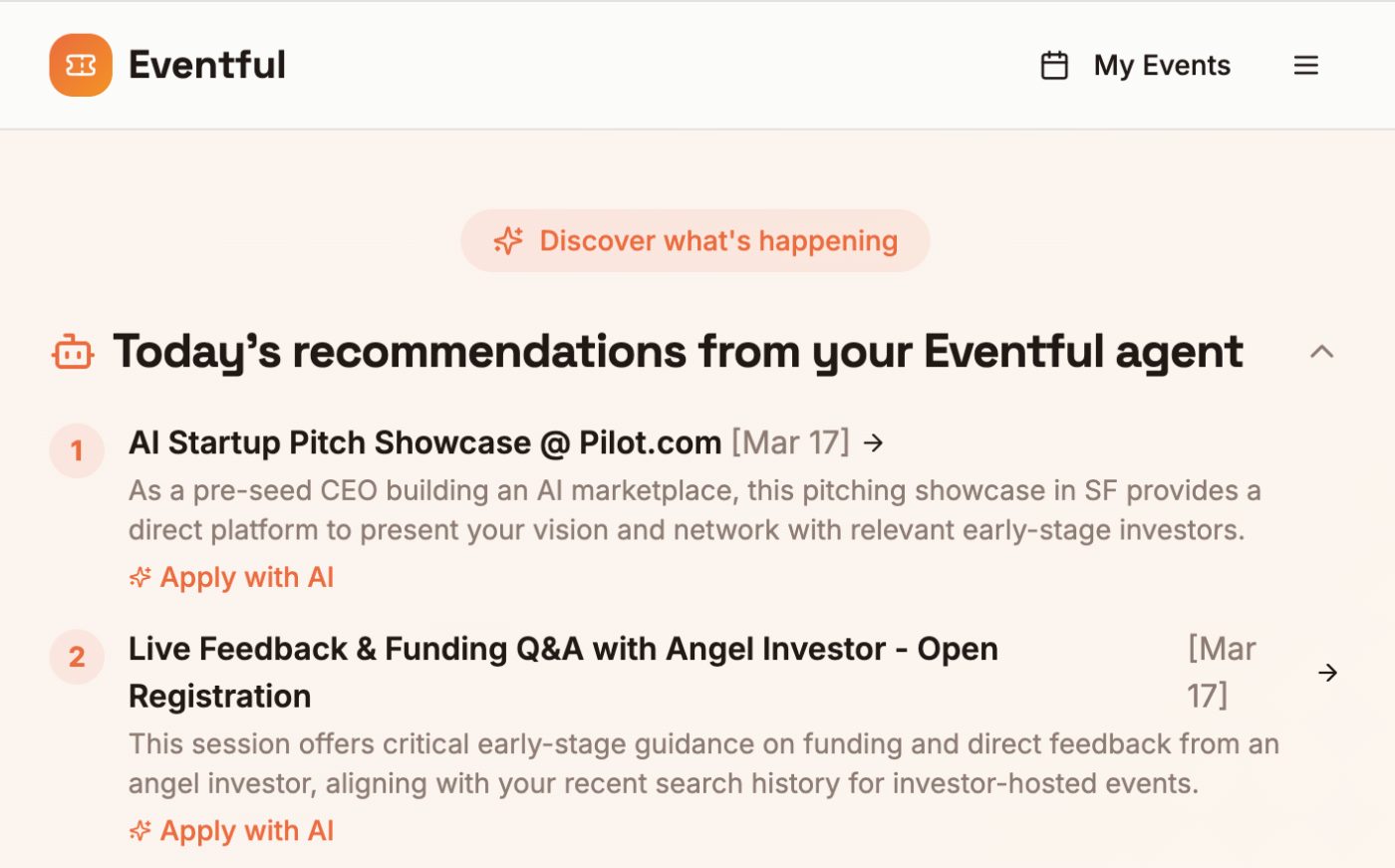Click the orange Eventful ticket logo icon

pos(81,66)
